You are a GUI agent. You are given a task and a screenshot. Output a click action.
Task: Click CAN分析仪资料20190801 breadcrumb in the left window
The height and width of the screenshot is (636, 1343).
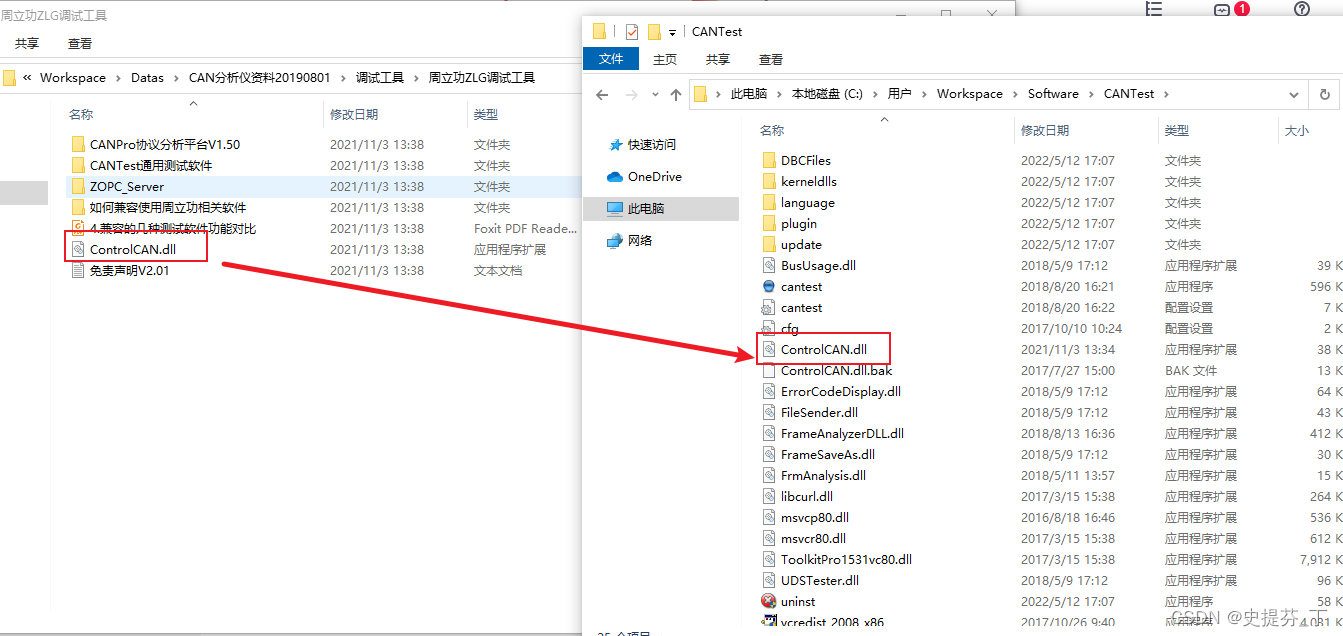pyautogui.click(x=259, y=77)
